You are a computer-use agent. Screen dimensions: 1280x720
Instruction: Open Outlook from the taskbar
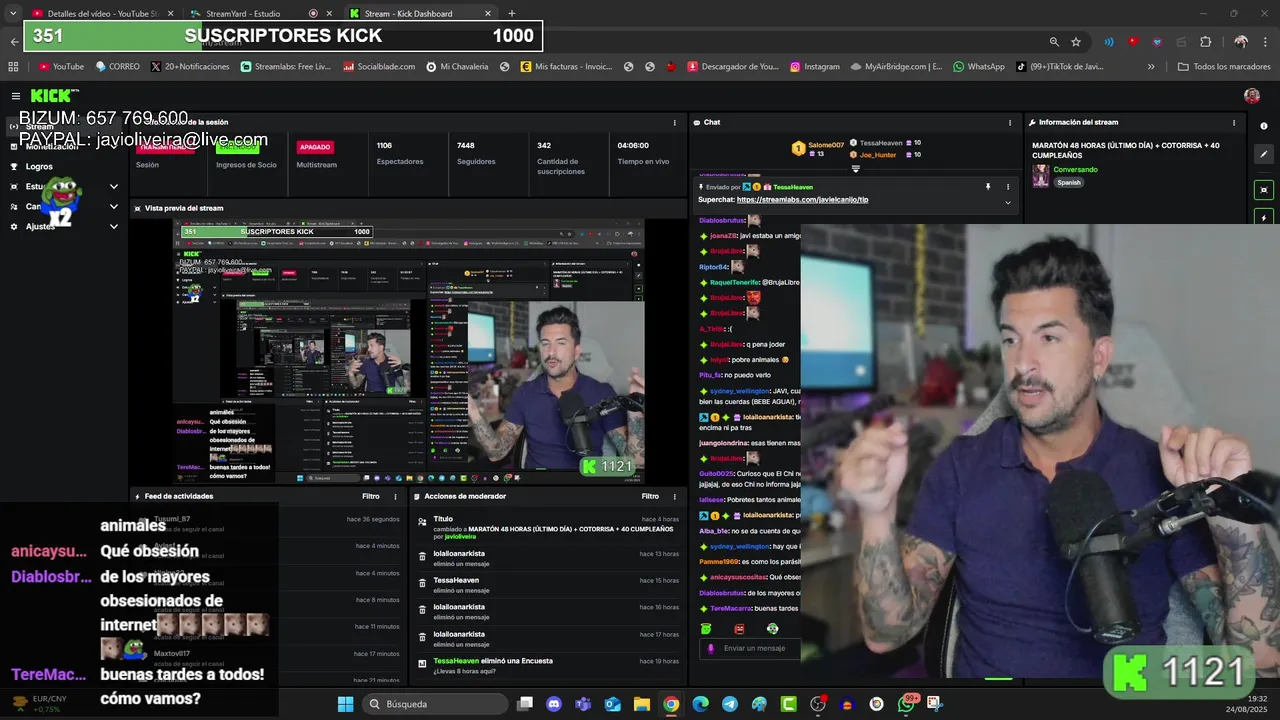(x=612, y=704)
